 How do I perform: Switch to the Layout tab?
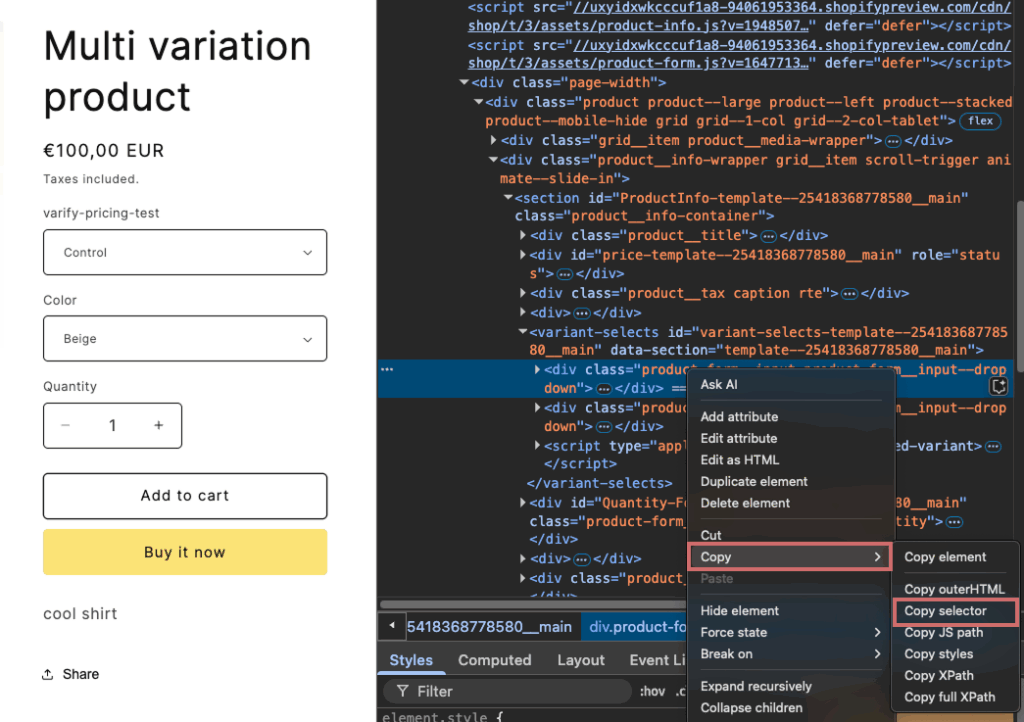click(x=581, y=660)
